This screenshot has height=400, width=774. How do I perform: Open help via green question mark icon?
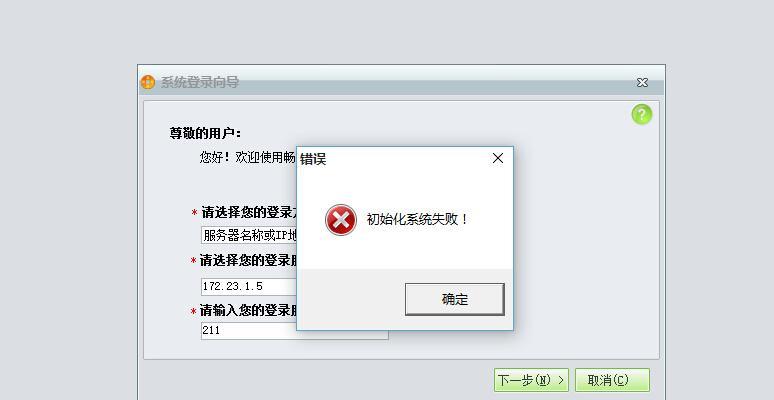(x=642, y=115)
